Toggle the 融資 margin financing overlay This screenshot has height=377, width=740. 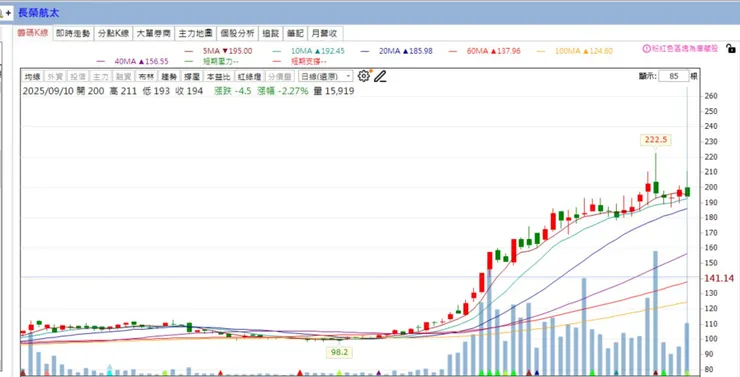123,76
